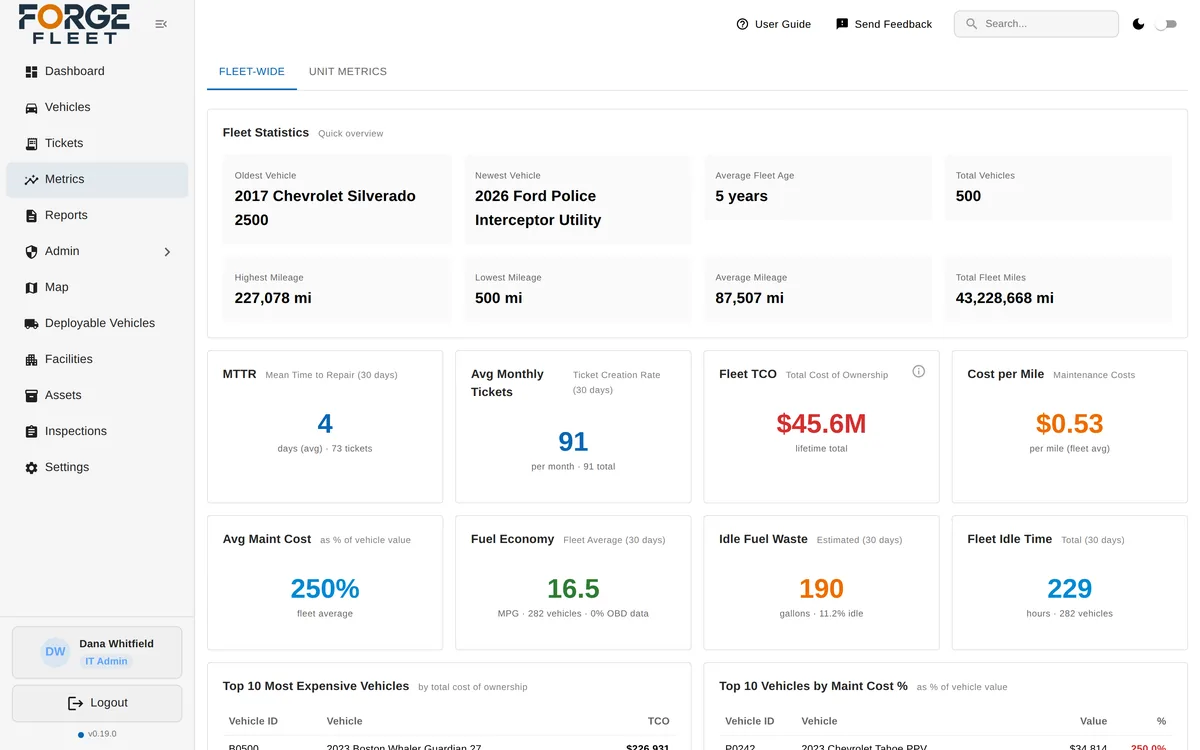Viewport: 1200px width, 750px height.
Task: Open the Reports page
Action: pos(97,216)
